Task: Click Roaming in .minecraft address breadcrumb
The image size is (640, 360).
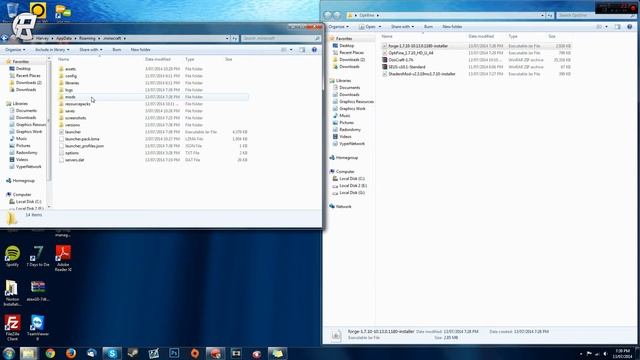Action: pyautogui.click(x=87, y=38)
